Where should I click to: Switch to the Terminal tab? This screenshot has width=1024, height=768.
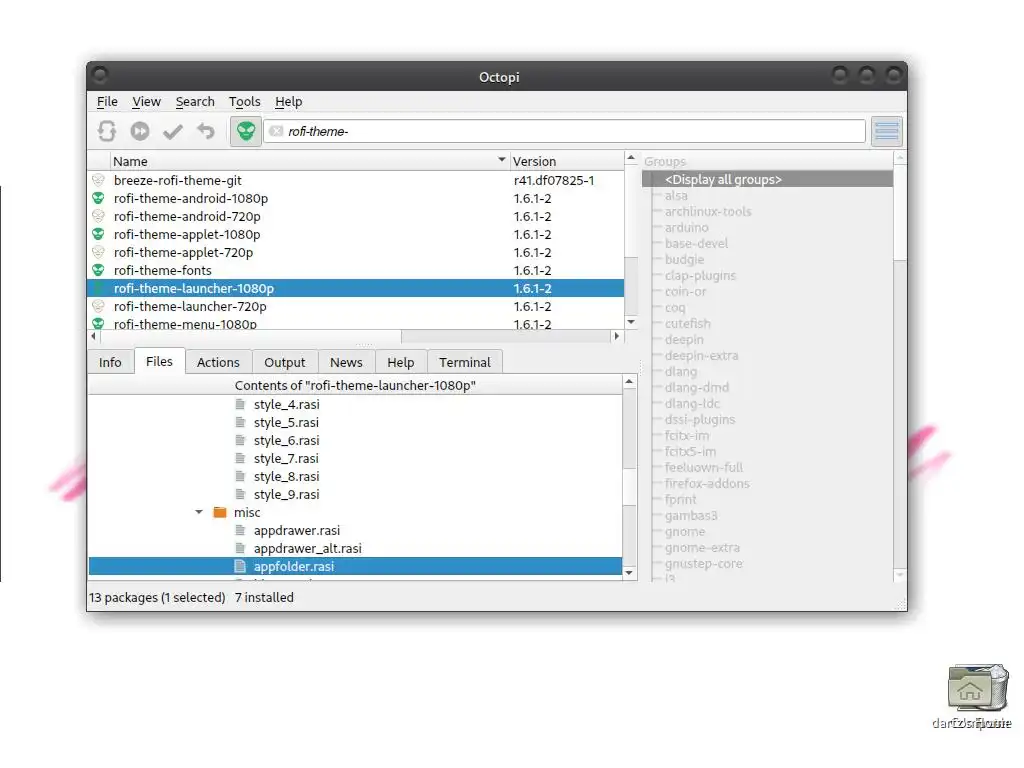(464, 362)
